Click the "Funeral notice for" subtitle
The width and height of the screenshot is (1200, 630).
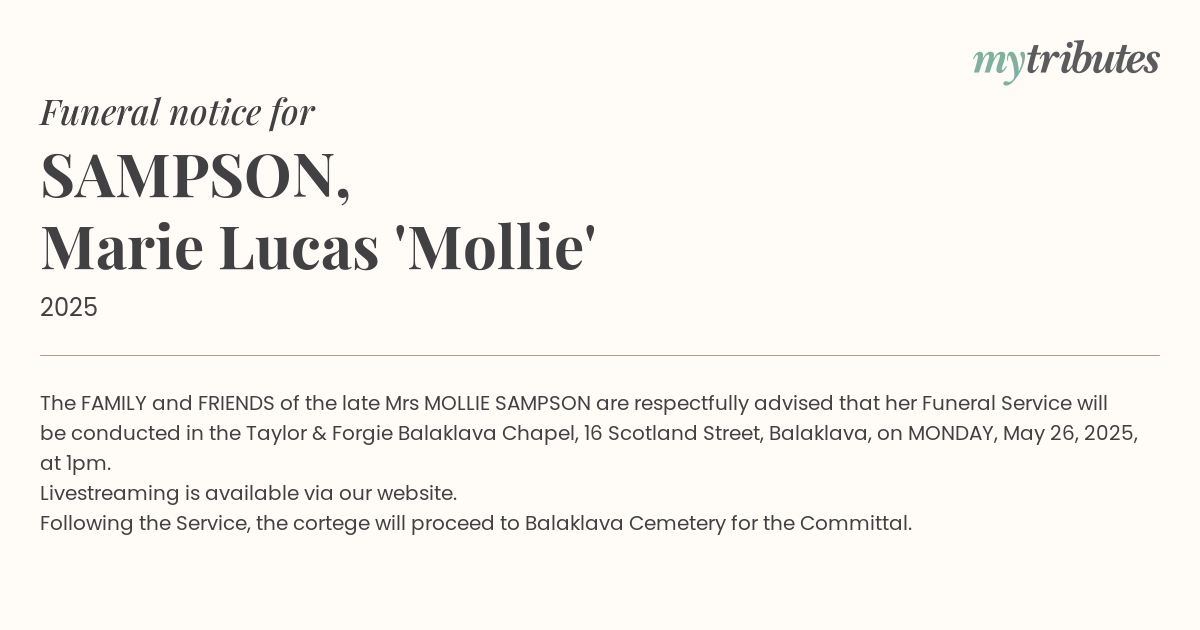[x=177, y=112]
